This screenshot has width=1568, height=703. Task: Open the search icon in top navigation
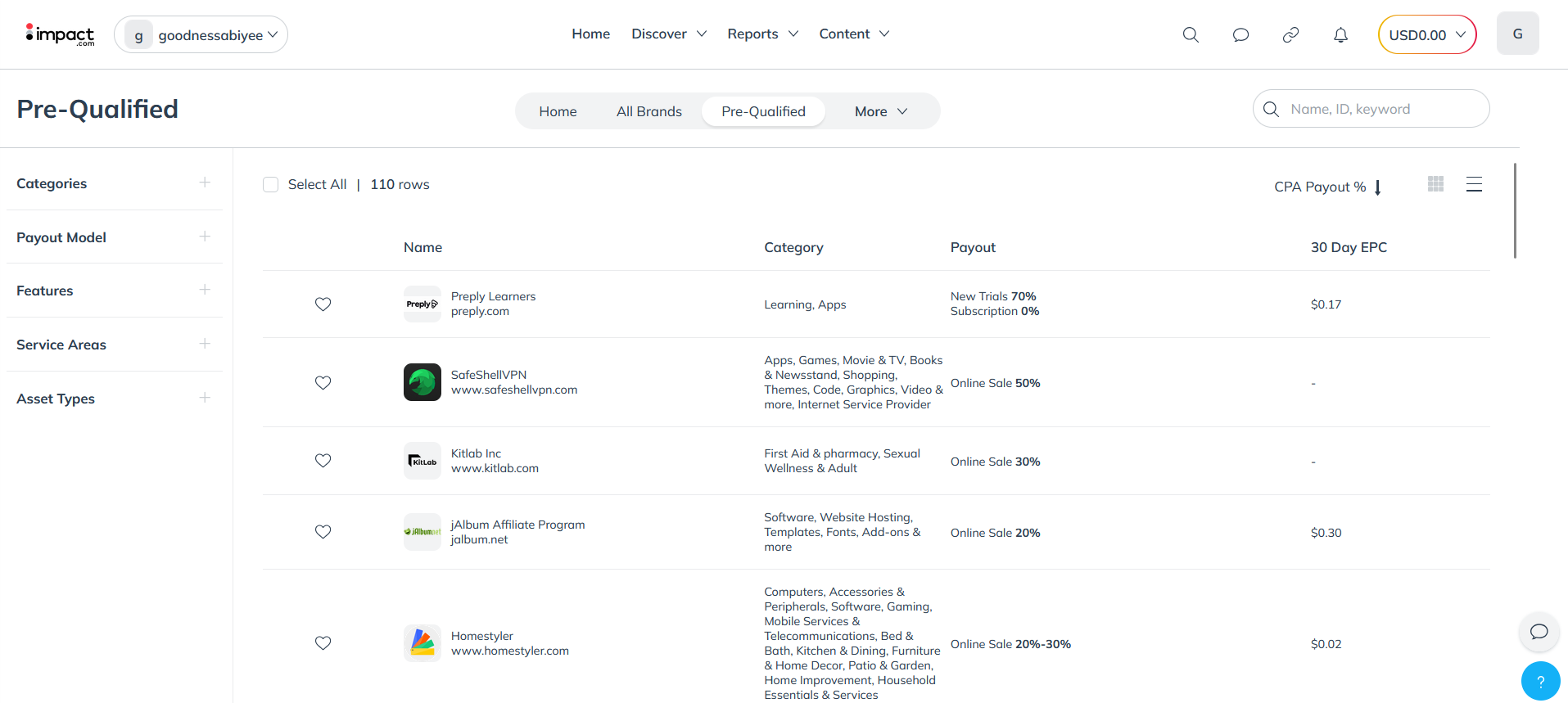tap(1191, 34)
